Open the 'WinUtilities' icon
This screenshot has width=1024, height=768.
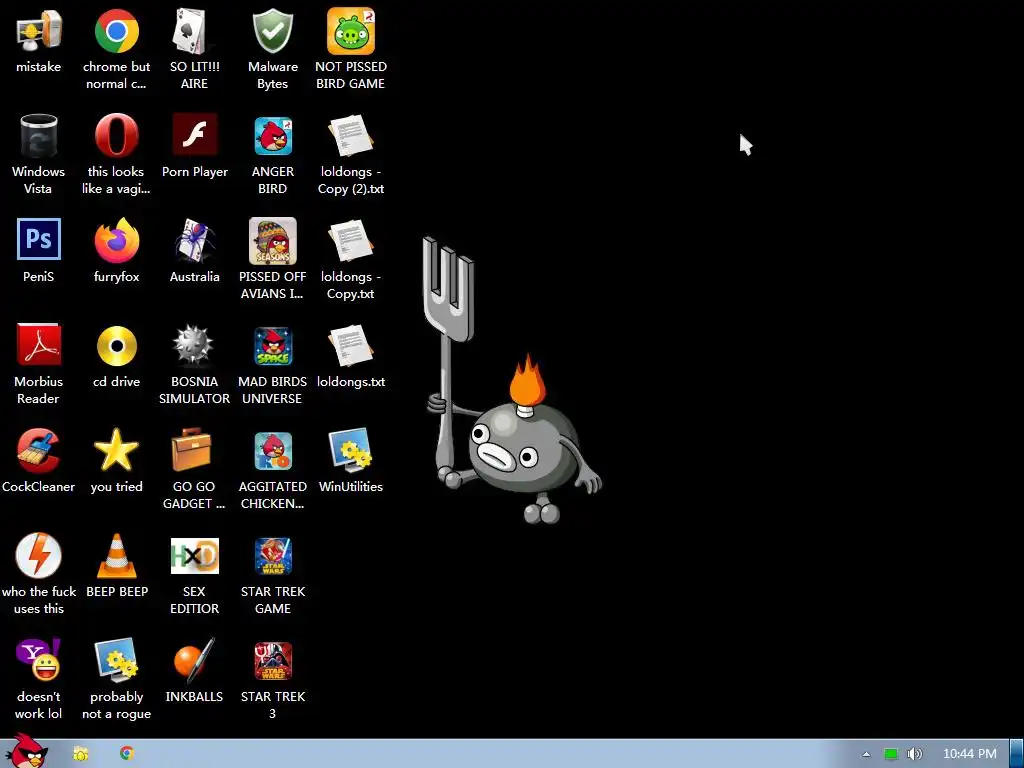[351, 450]
